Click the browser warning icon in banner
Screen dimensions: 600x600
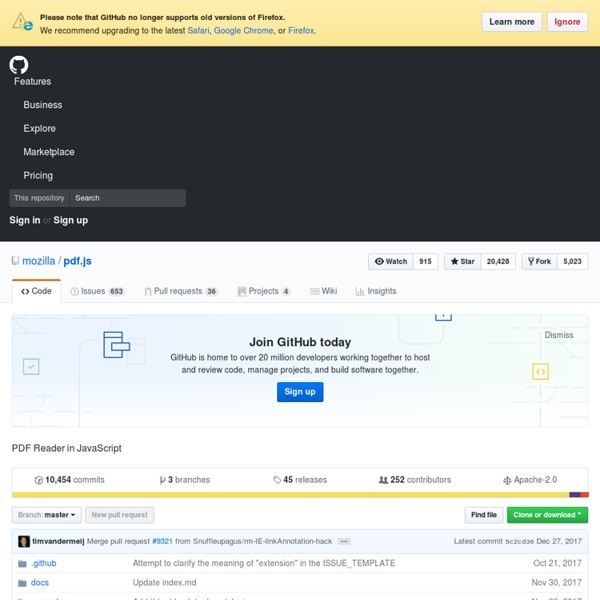tap(22, 22)
